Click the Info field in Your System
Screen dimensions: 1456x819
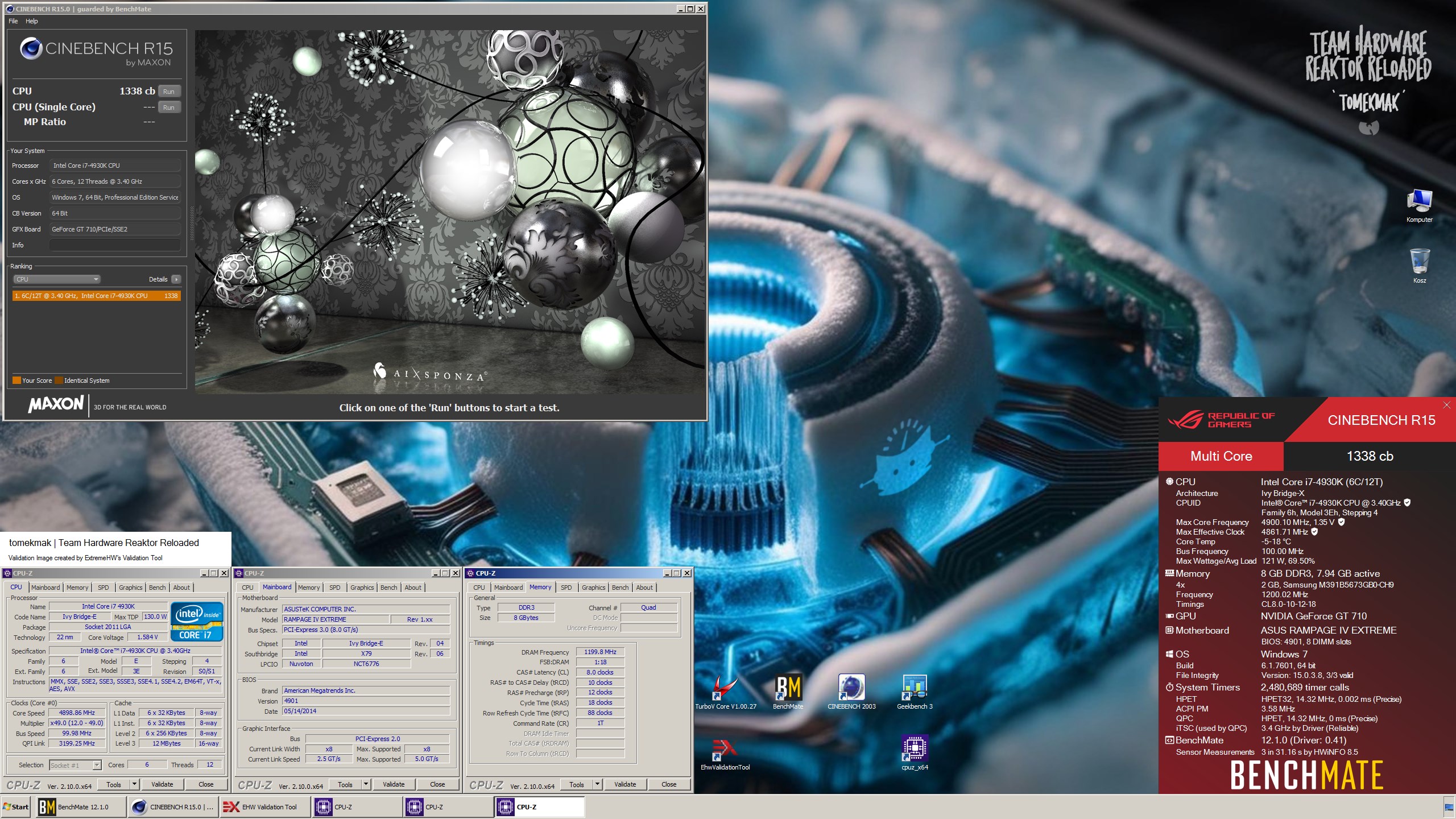[115, 245]
